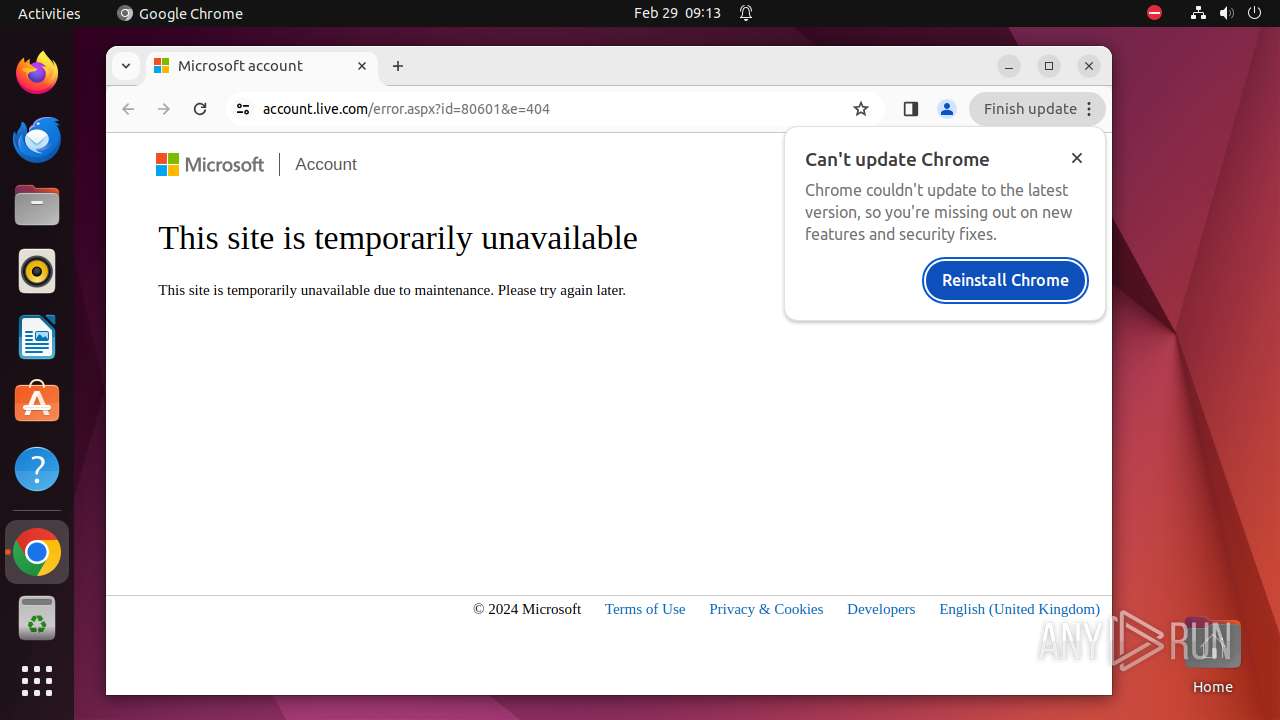Click the power icon in system tray
This screenshot has width=1280, height=720.
tap(1254, 13)
